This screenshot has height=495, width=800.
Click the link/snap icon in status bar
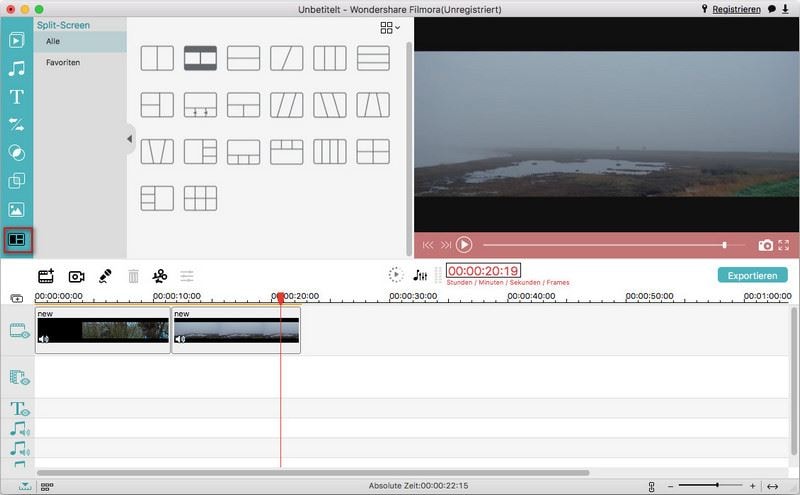652,486
